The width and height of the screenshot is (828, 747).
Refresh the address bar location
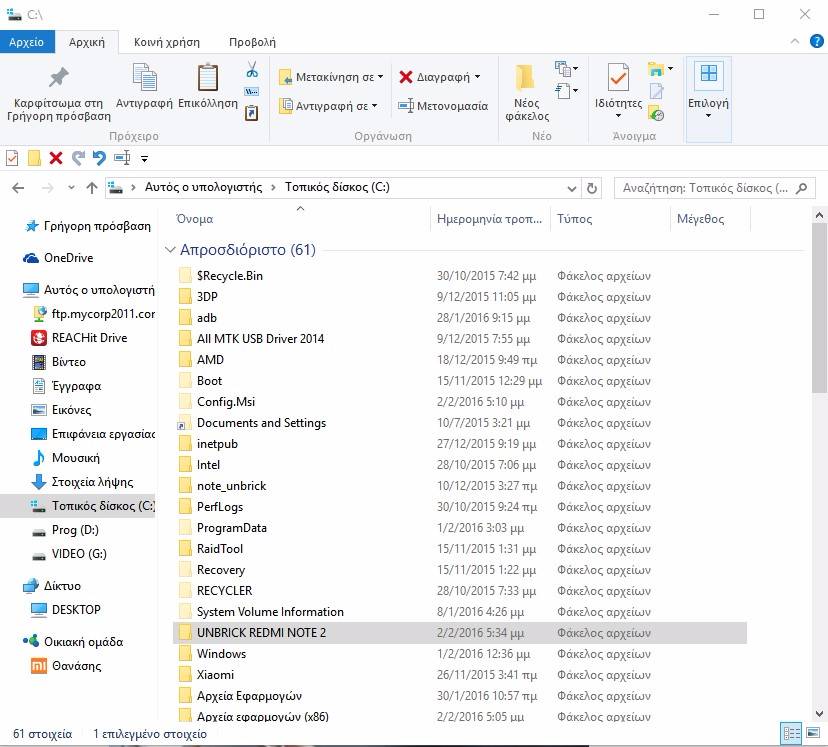(592, 188)
